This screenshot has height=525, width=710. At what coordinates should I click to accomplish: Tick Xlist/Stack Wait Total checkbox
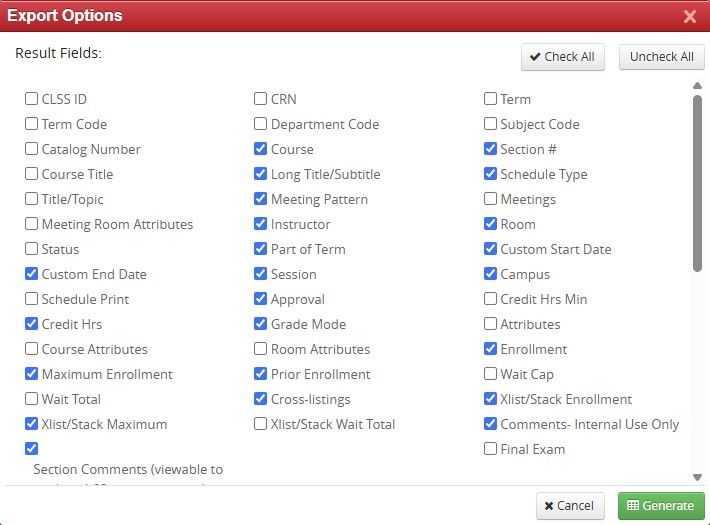point(261,424)
